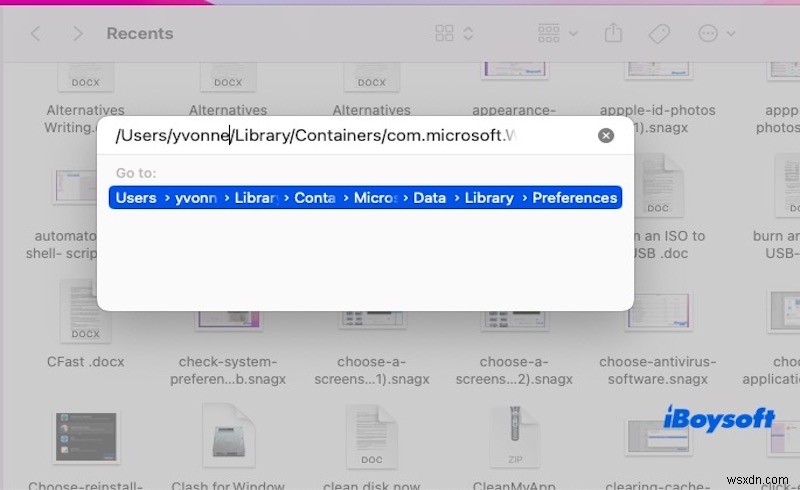Select the Conta path segment suggestion
The image size is (800, 490).
[315, 198]
